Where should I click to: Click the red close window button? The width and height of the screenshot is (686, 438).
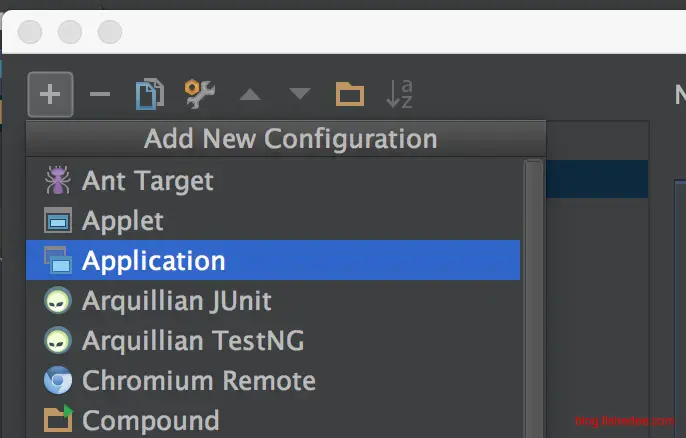30,31
